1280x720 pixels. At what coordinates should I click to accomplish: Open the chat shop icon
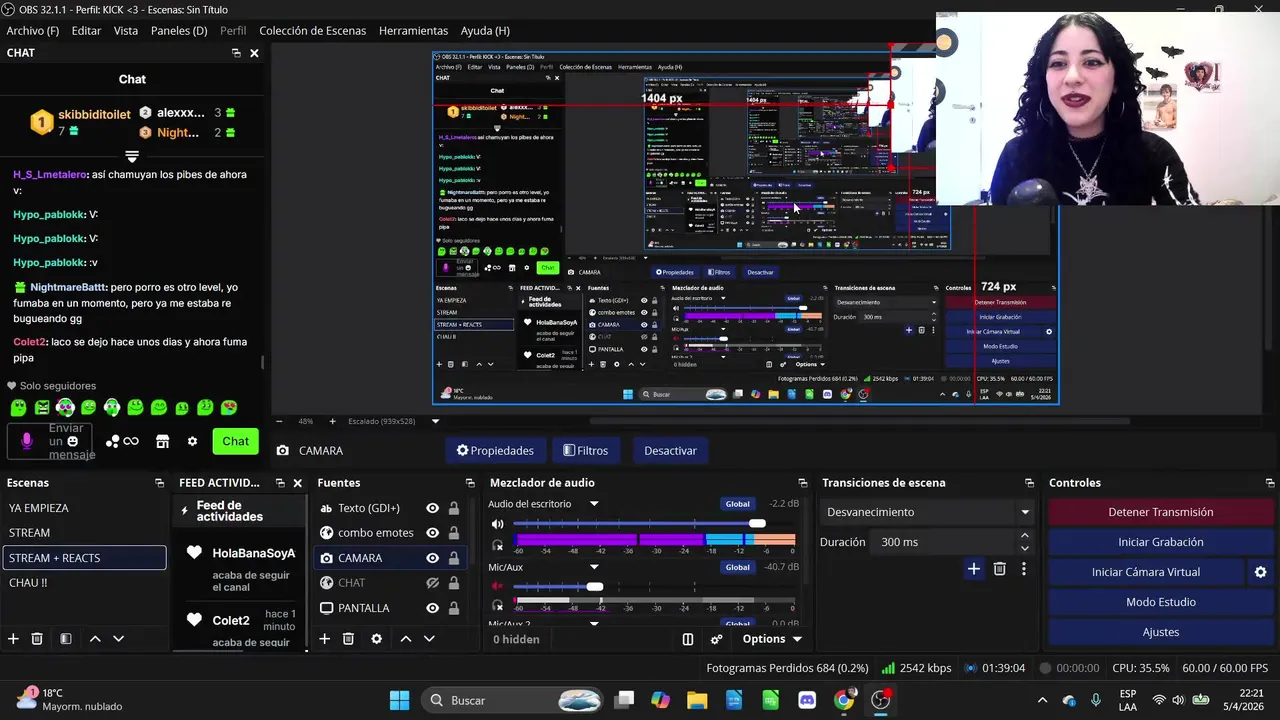[162, 441]
